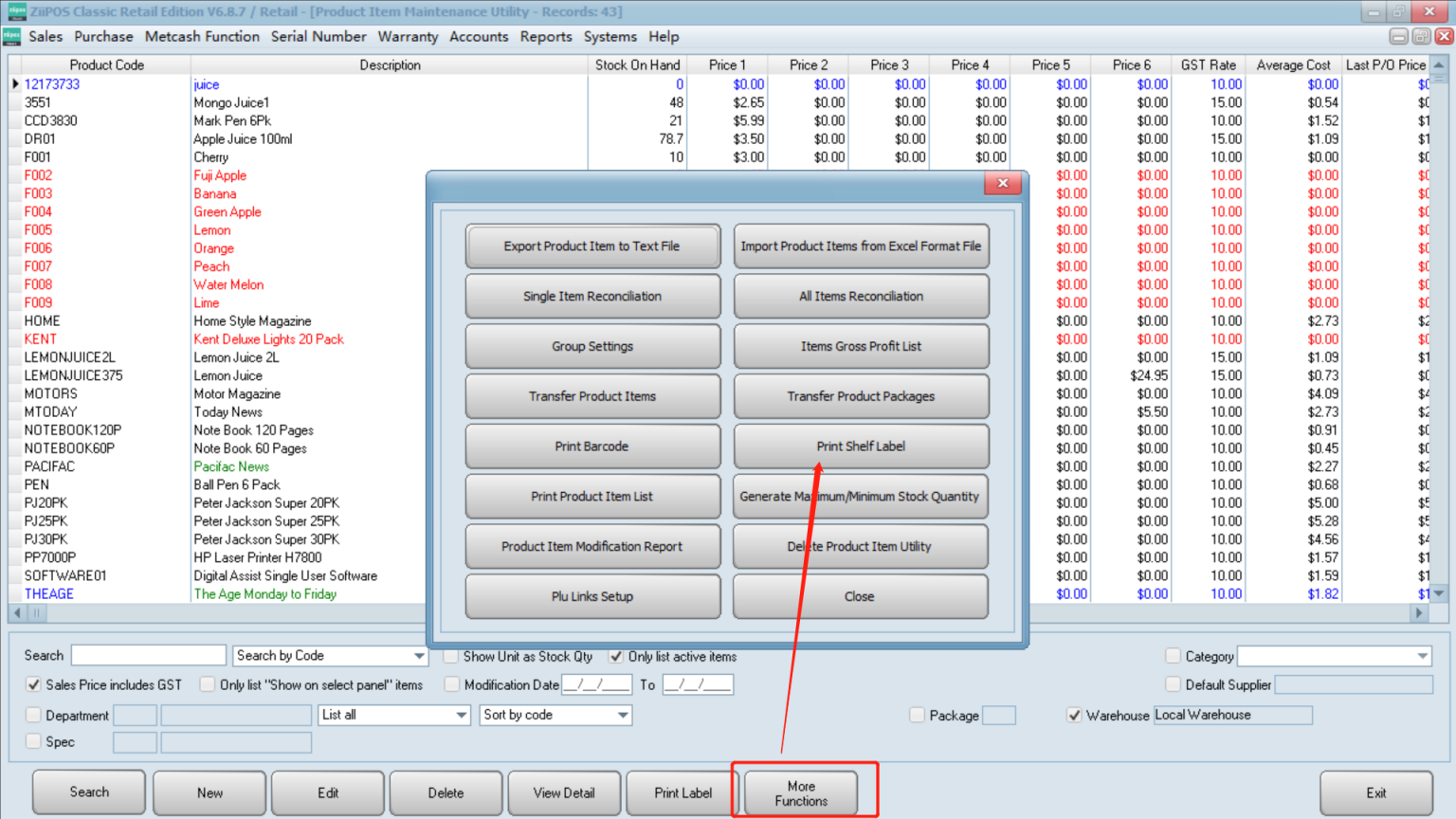Viewport: 1456px width, 819px height.
Task: Toggle Sales Price includes GST checkbox
Action: pyautogui.click(x=34, y=684)
